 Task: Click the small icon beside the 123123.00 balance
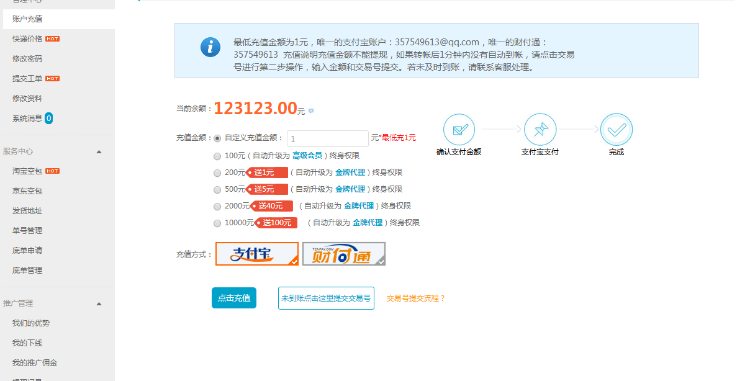pyautogui.click(x=311, y=111)
